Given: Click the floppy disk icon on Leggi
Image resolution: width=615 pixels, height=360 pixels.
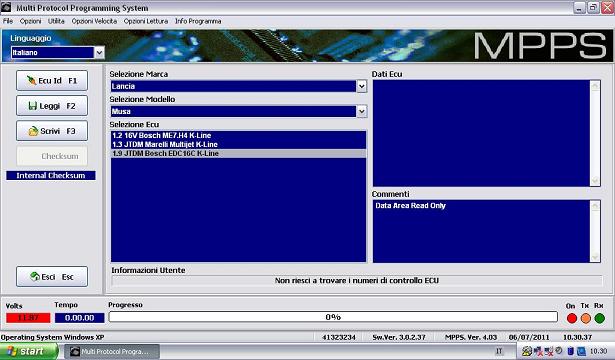Looking at the screenshot, I should [33, 106].
